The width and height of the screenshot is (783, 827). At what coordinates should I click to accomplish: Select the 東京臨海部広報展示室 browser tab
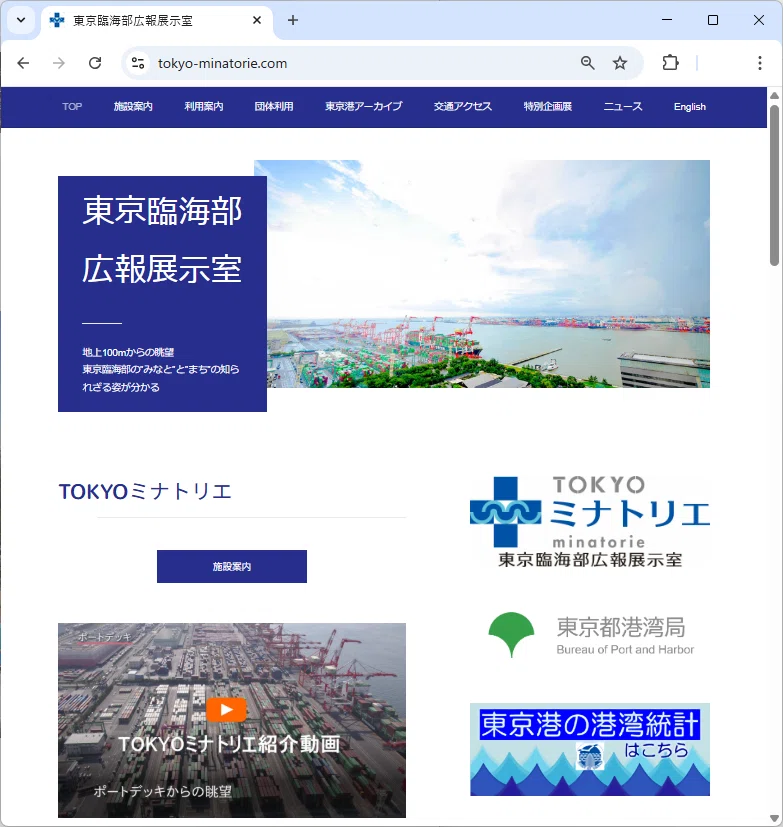(x=157, y=21)
